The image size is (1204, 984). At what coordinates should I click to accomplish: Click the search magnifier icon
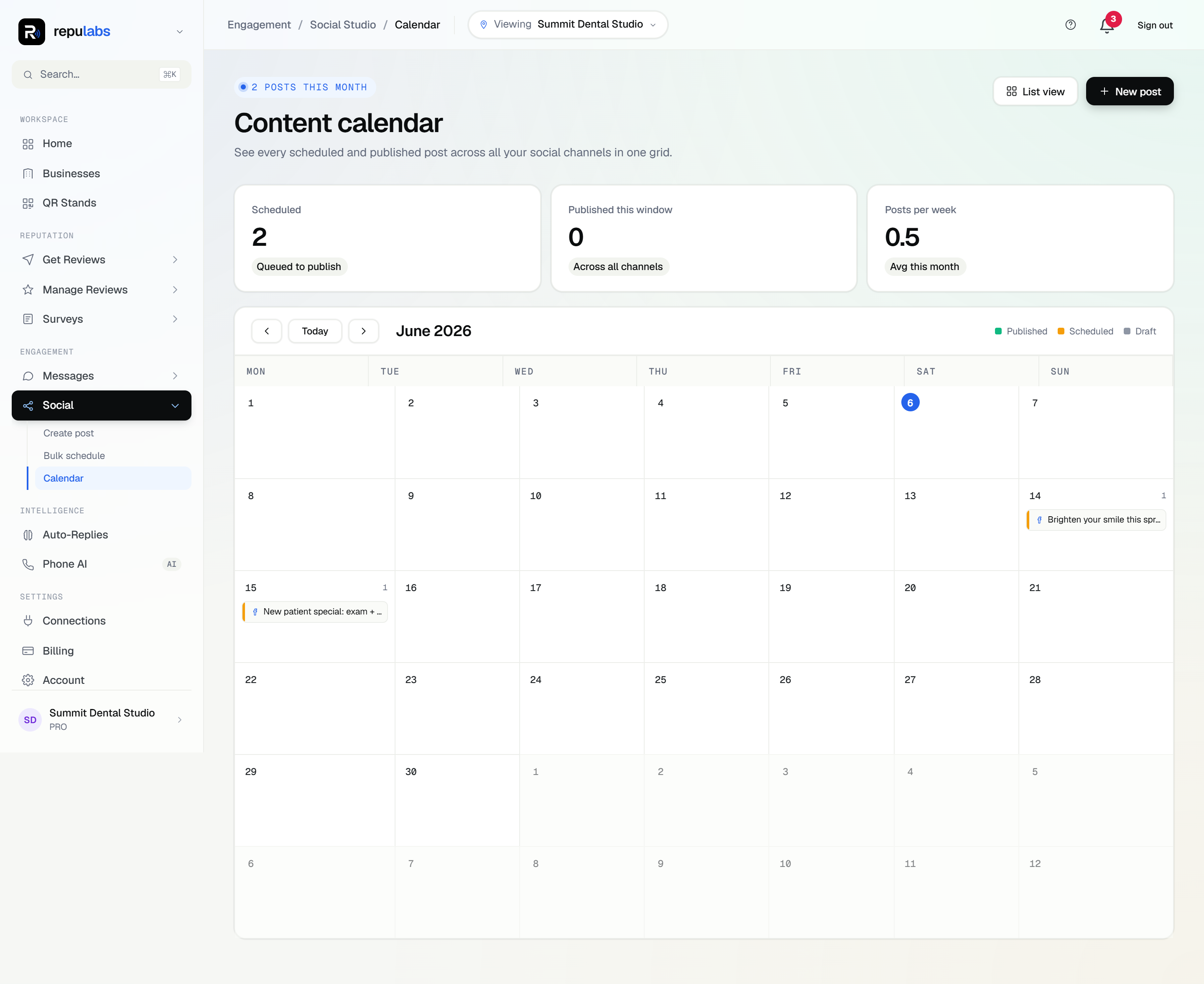coord(28,74)
